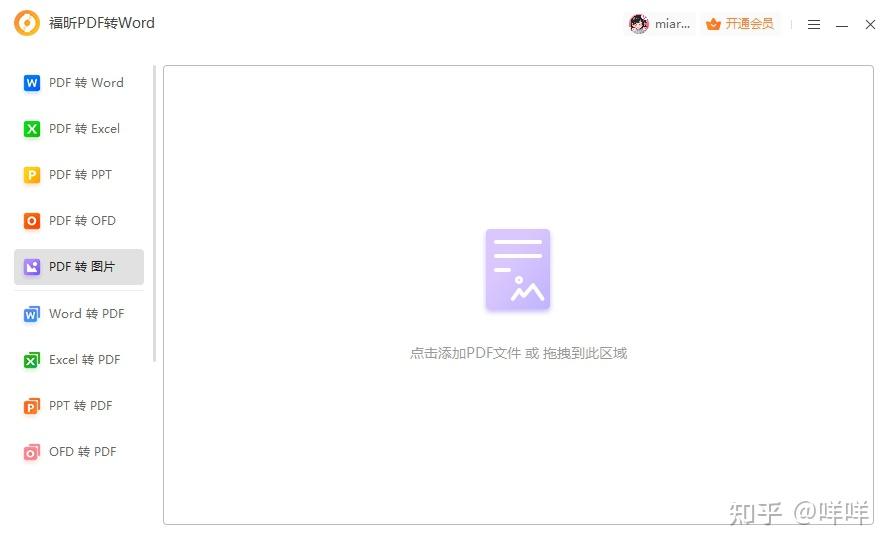Select the OFD 转 PDF menu item
Screen dimensions: 892x550
click(x=79, y=452)
